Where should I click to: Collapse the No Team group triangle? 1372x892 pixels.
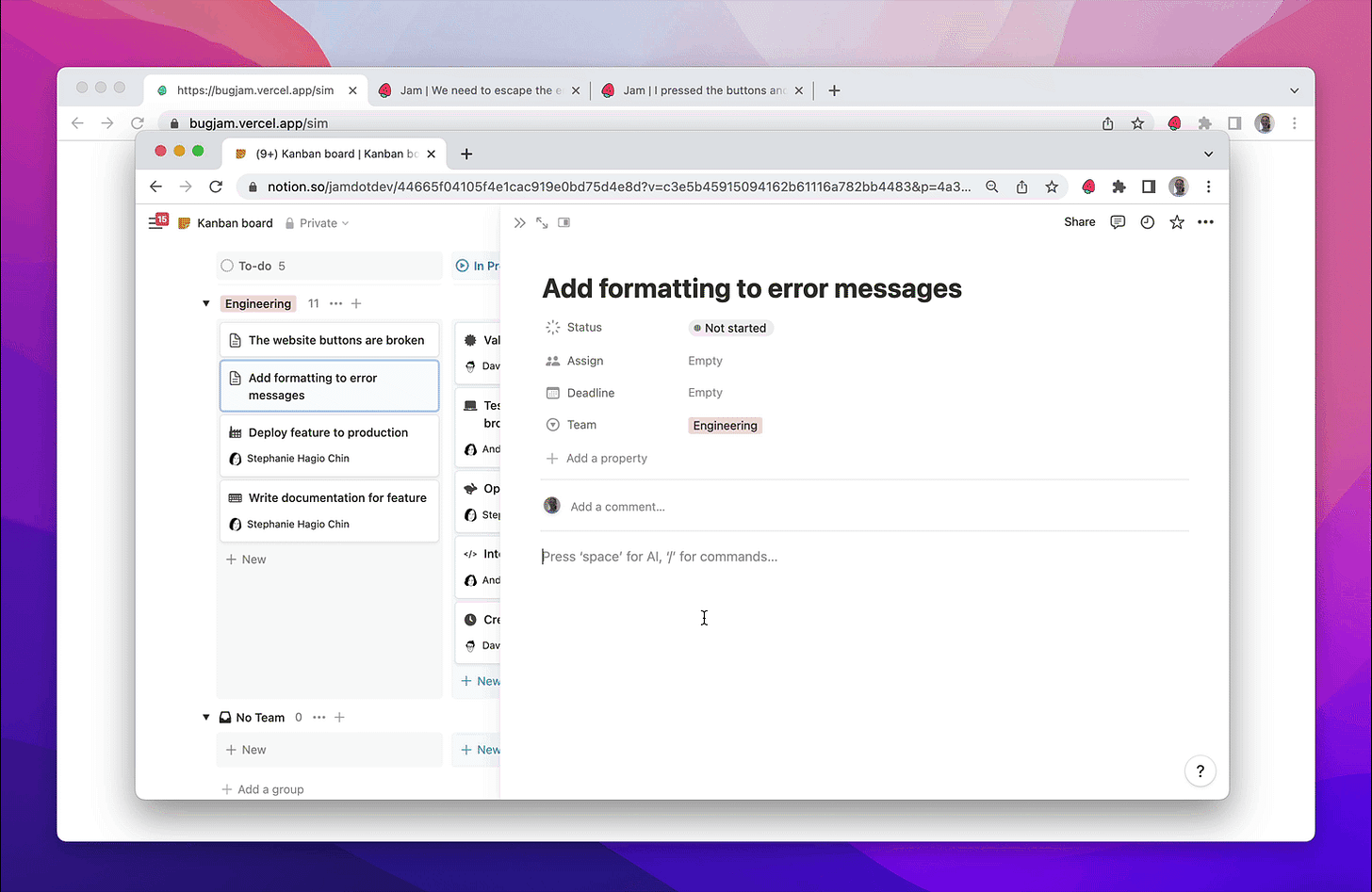206,718
